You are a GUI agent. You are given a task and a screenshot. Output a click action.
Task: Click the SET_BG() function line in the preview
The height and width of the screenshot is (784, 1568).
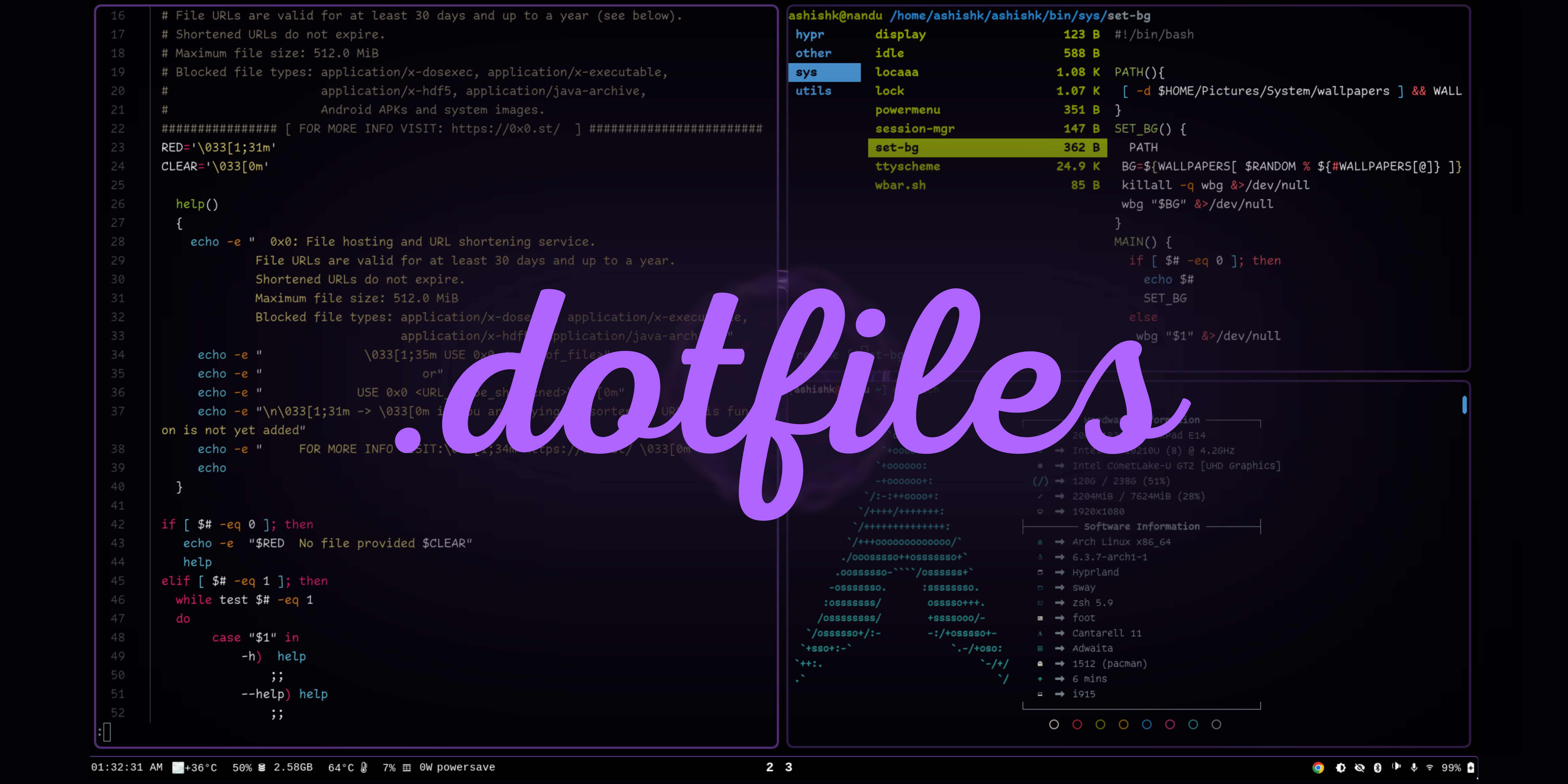(1150, 129)
